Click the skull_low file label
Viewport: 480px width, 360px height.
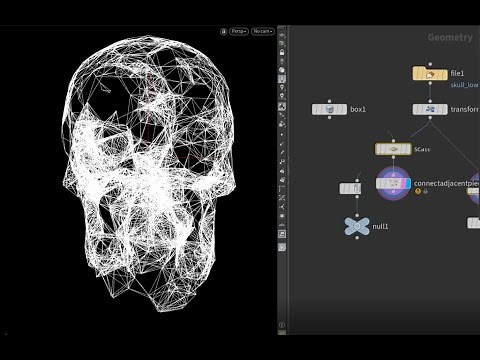pos(465,85)
